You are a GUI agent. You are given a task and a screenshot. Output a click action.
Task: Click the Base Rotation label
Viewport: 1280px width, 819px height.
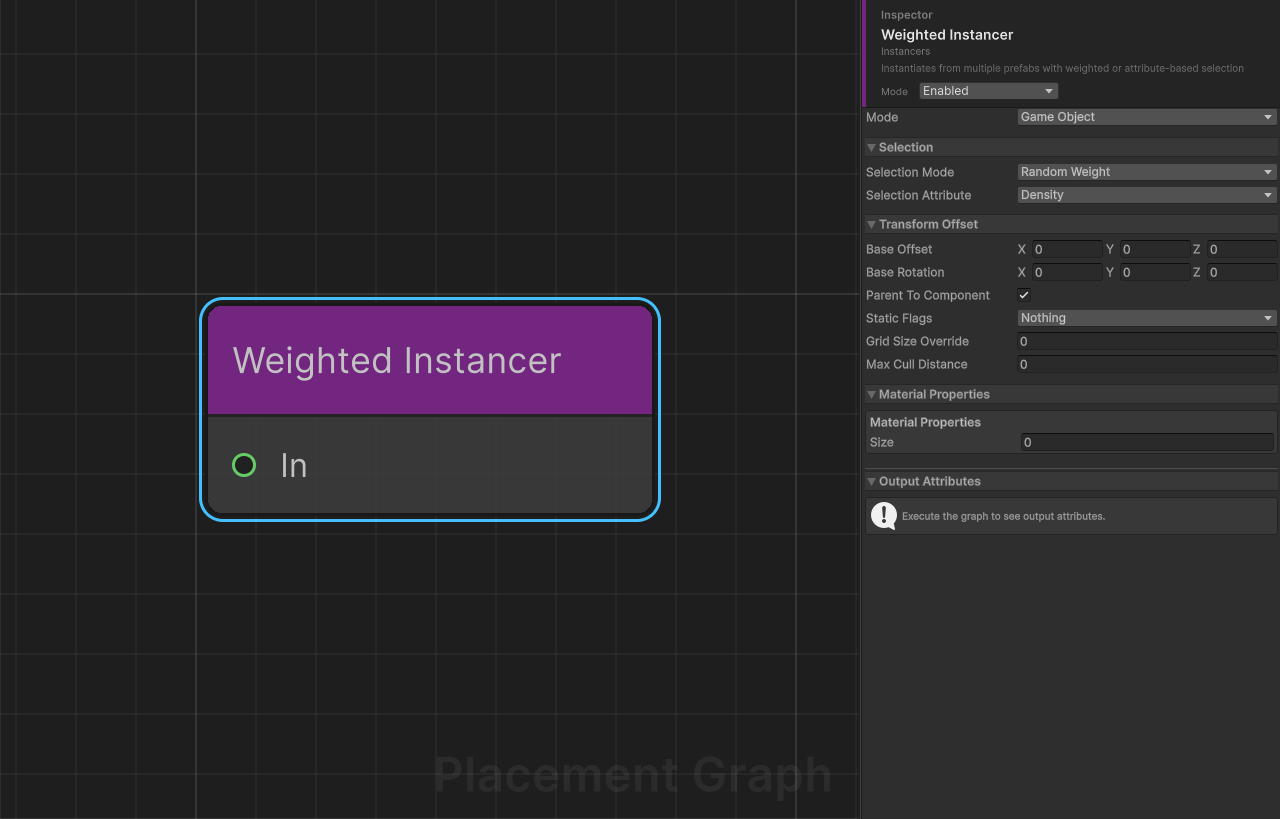tap(905, 272)
